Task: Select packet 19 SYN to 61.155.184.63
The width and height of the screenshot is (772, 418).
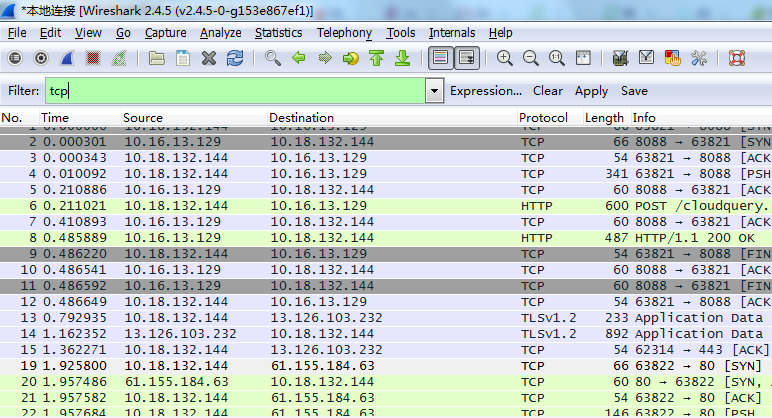Action: coord(386,366)
